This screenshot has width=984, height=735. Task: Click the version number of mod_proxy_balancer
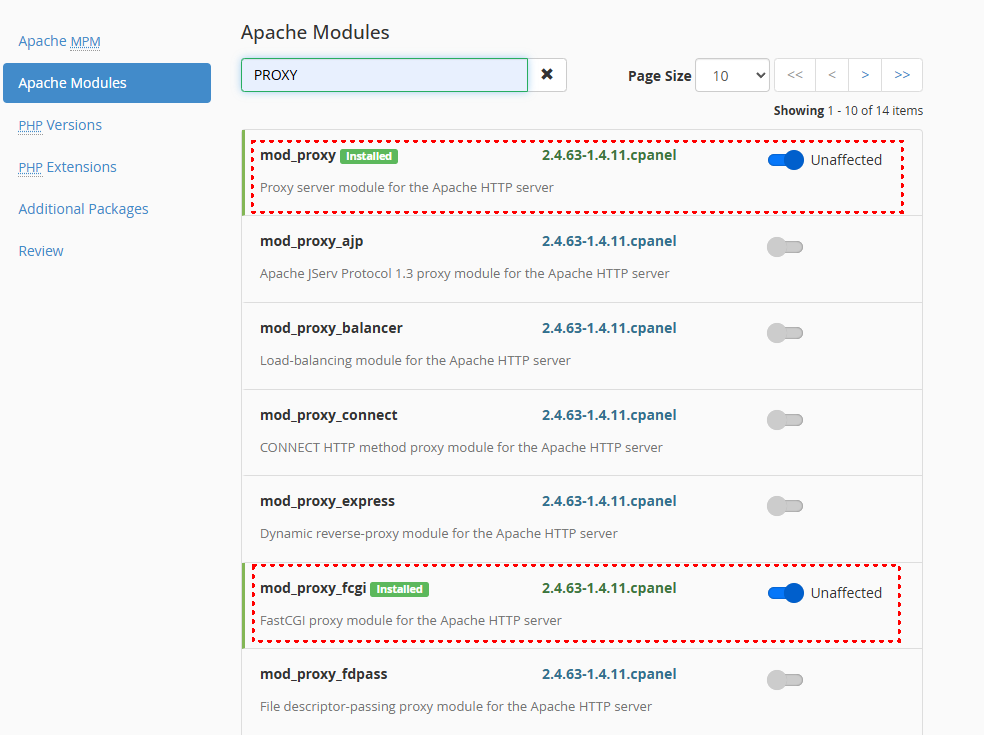click(609, 328)
